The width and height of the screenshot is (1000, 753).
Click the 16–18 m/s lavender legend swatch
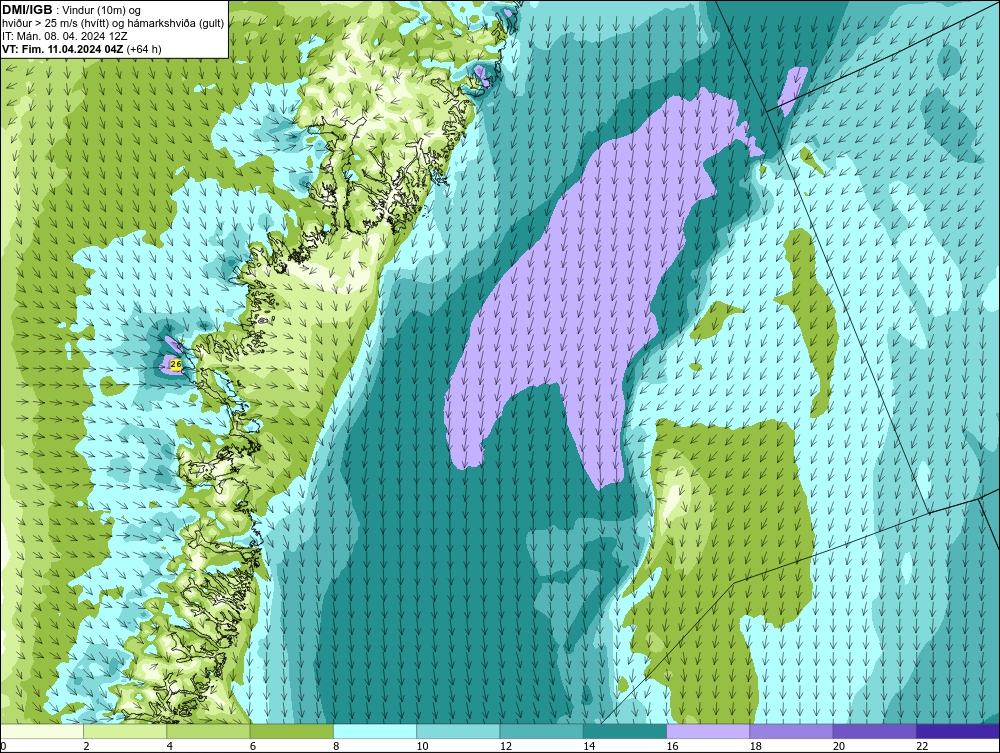(708, 731)
